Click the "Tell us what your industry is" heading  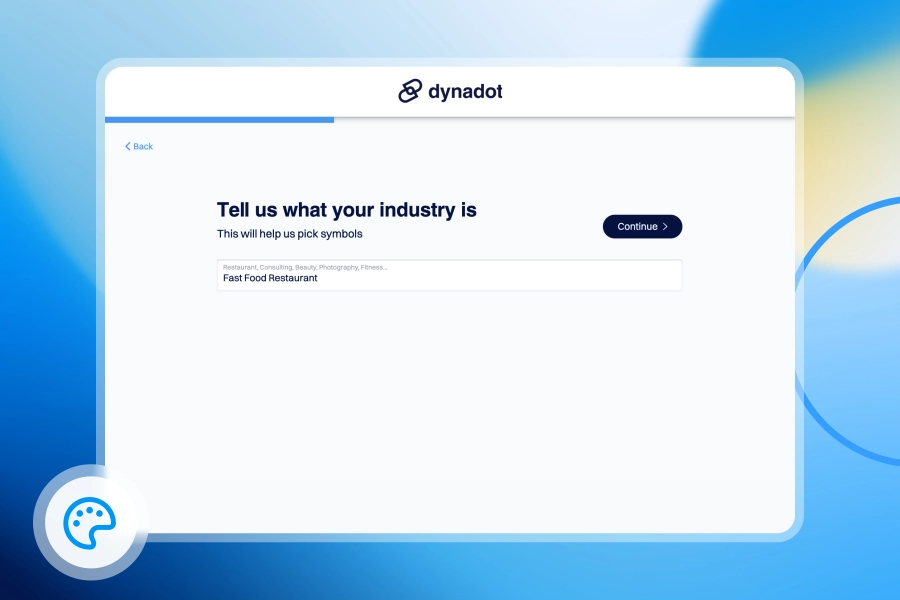pos(346,210)
